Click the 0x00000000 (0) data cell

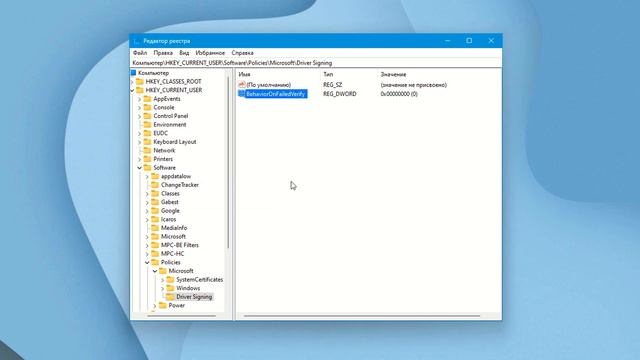point(399,94)
